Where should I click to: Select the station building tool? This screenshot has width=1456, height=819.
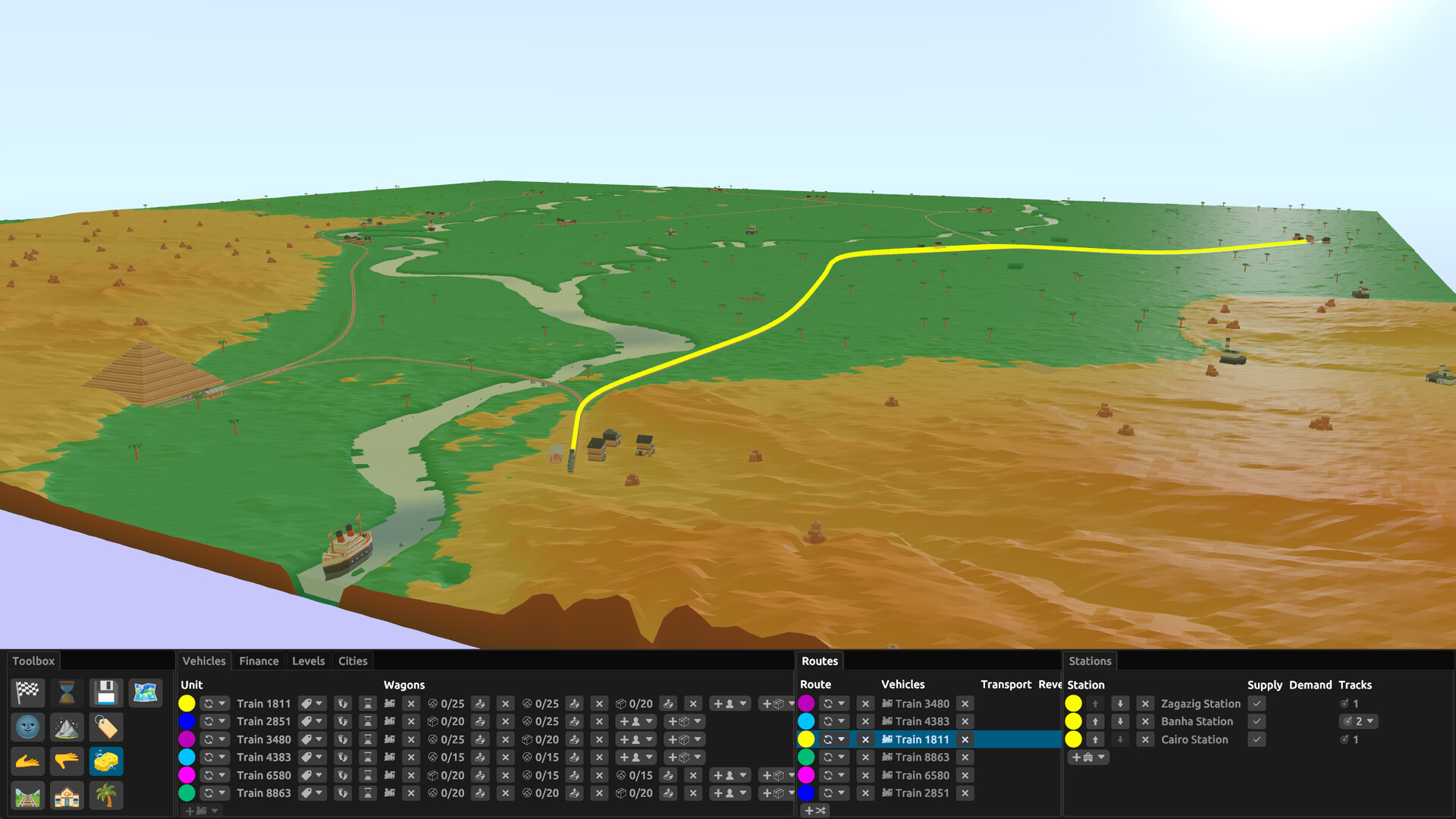[x=67, y=796]
